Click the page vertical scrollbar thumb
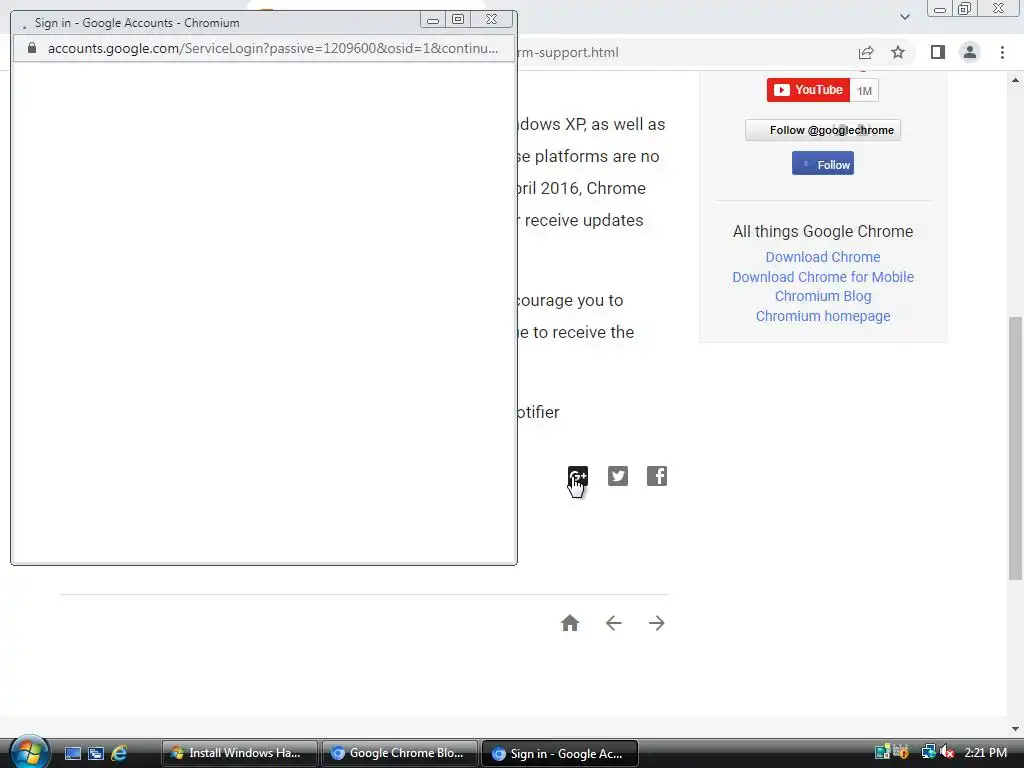This screenshot has width=1024, height=768. click(x=1015, y=448)
